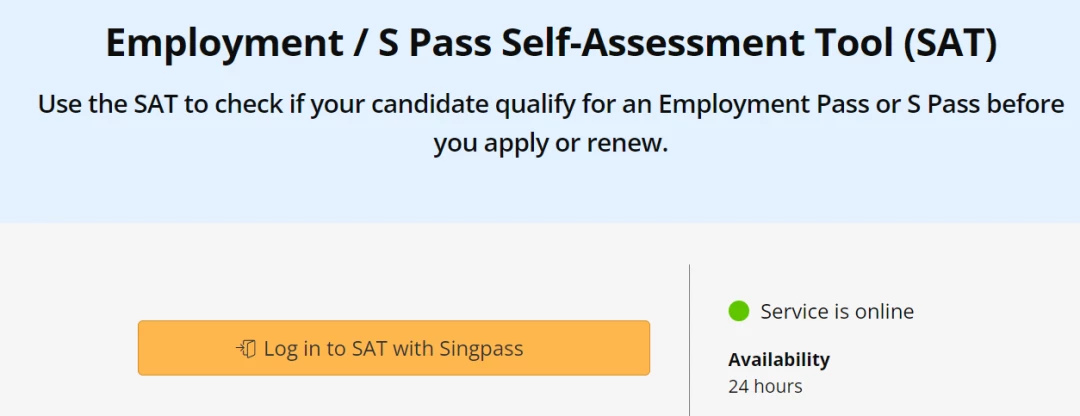
Task: Click the Employment / S Pass Self-Assessment Tool heading
Action: coord(551,43)
